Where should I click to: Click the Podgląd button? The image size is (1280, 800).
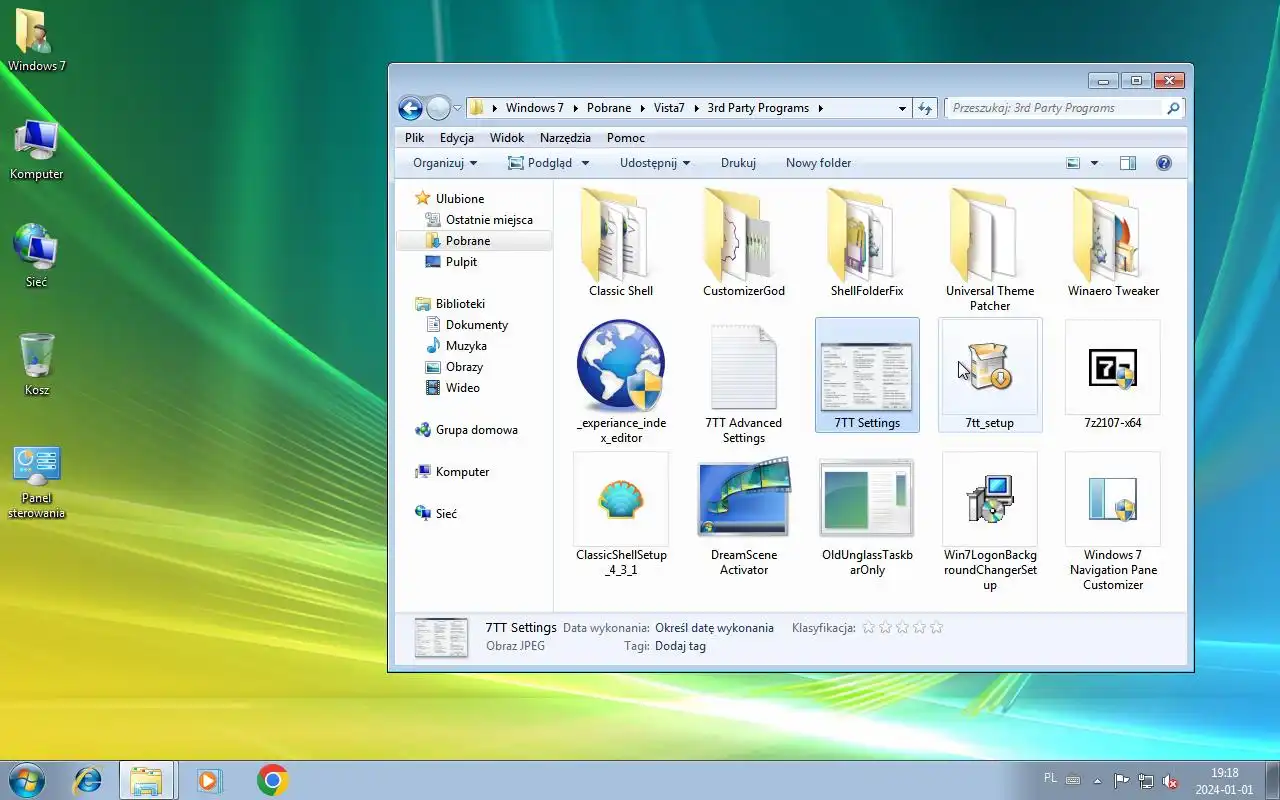coord(540,163)
